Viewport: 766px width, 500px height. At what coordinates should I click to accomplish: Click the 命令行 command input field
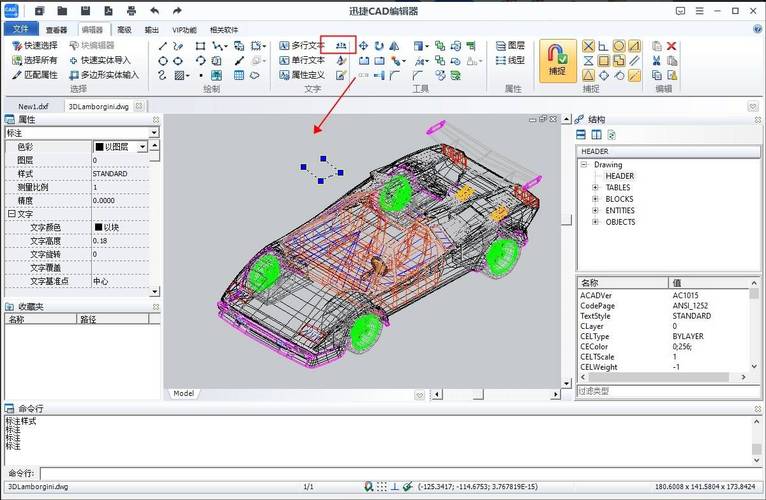390,473
